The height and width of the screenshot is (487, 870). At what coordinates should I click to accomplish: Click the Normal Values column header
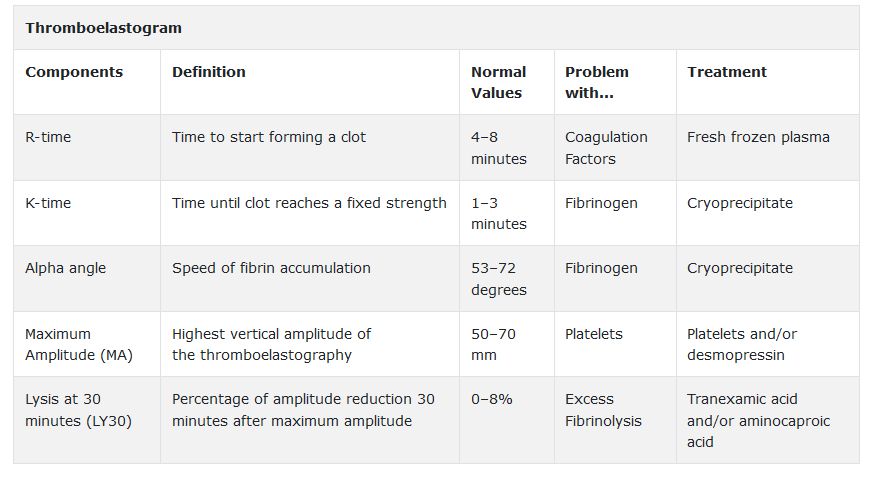tap(498, 82)
